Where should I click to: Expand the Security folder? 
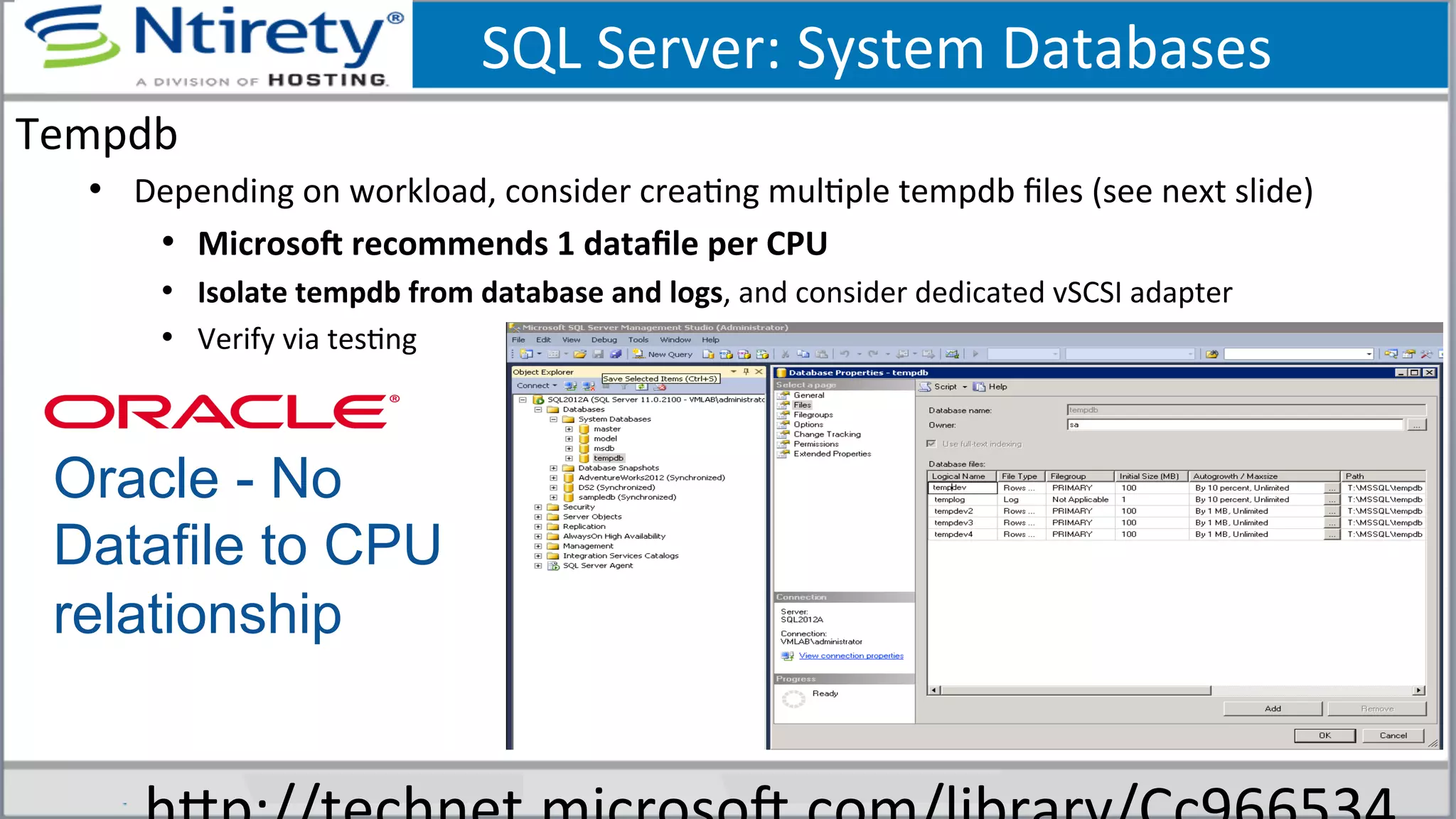(538, 508)
